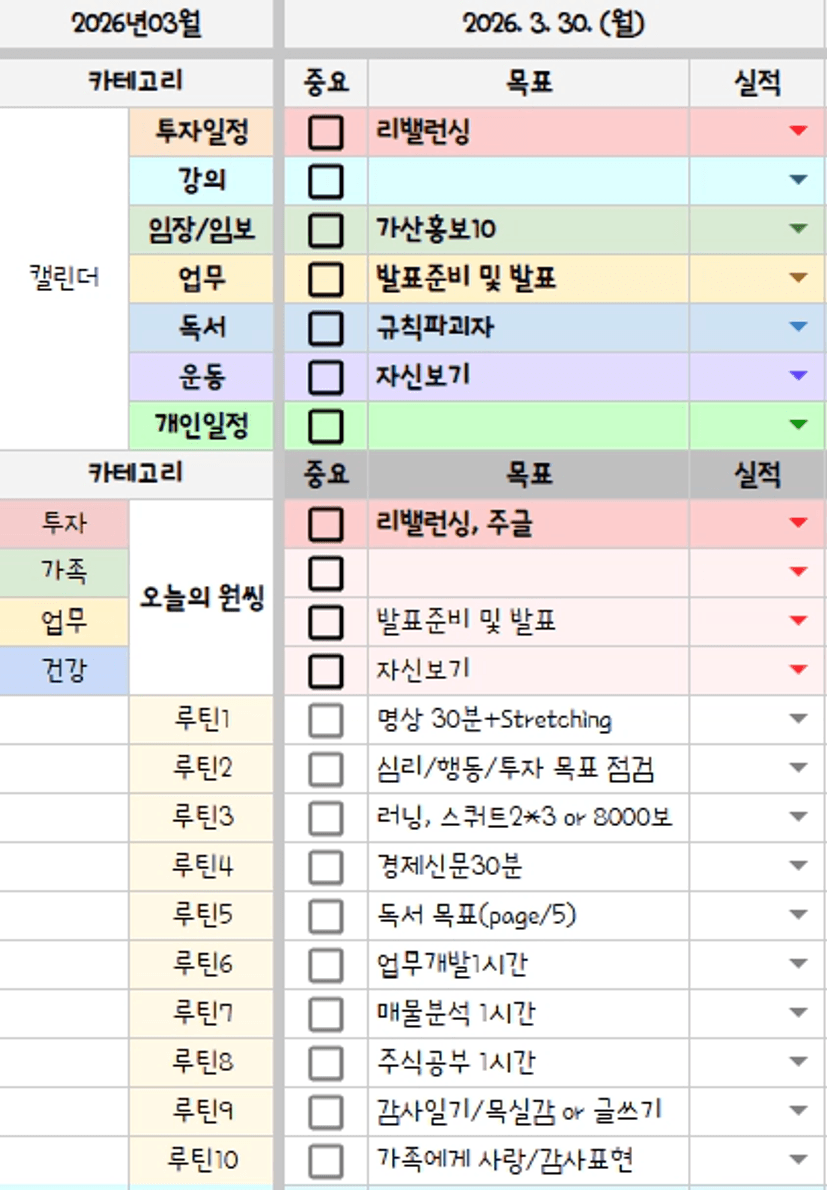Tick the checkbox for 가산홍보10

tap(325, 230)
